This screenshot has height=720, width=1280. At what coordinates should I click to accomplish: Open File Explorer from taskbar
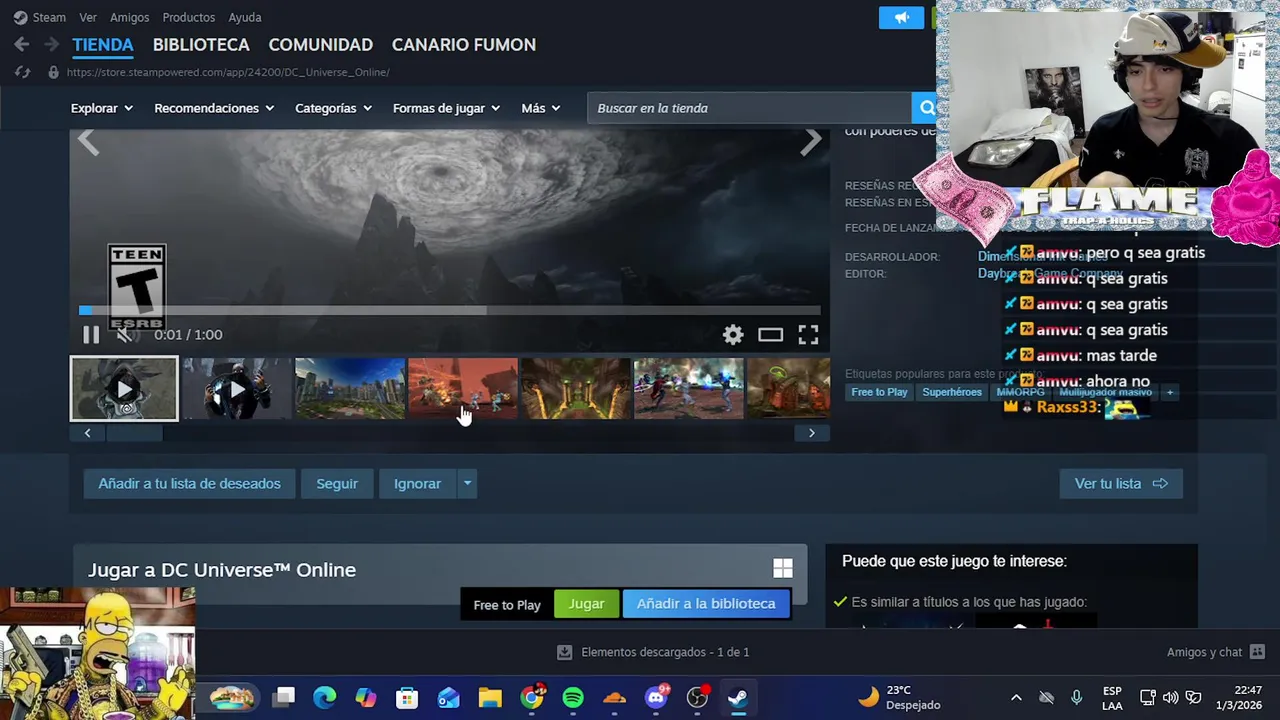490,697
